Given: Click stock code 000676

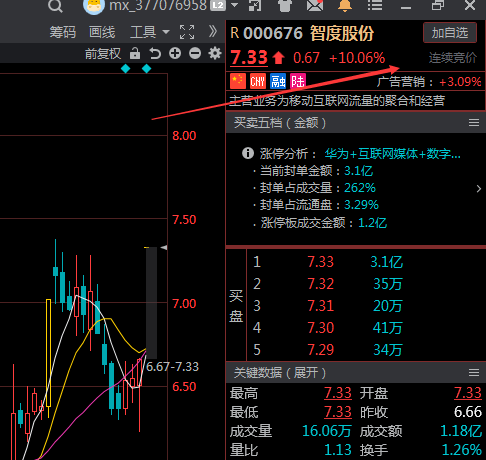Looking at the screenshot, I should point(273,33).
